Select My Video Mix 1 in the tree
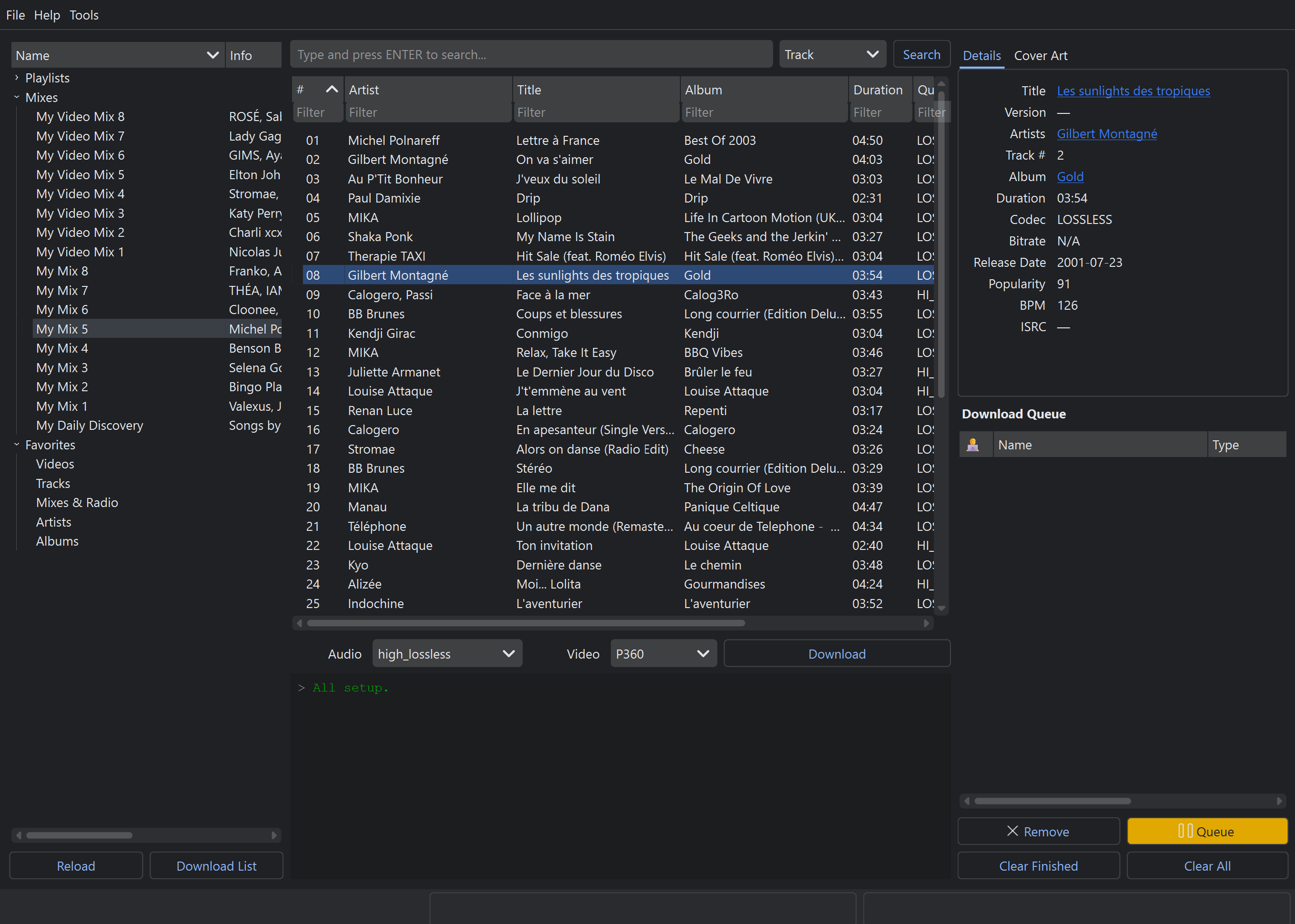 pos(80,252)
